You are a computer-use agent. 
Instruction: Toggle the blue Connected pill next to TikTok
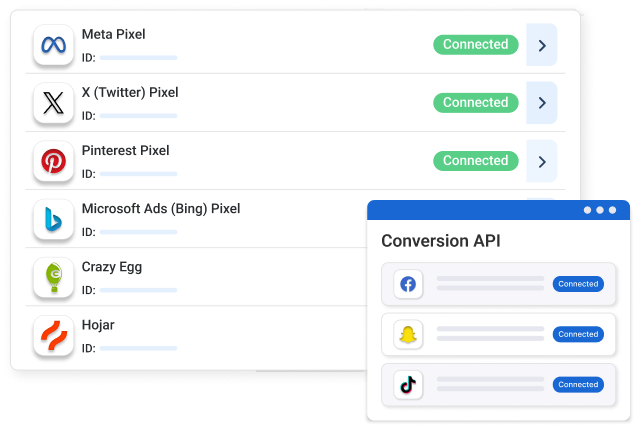coord(578,385)
